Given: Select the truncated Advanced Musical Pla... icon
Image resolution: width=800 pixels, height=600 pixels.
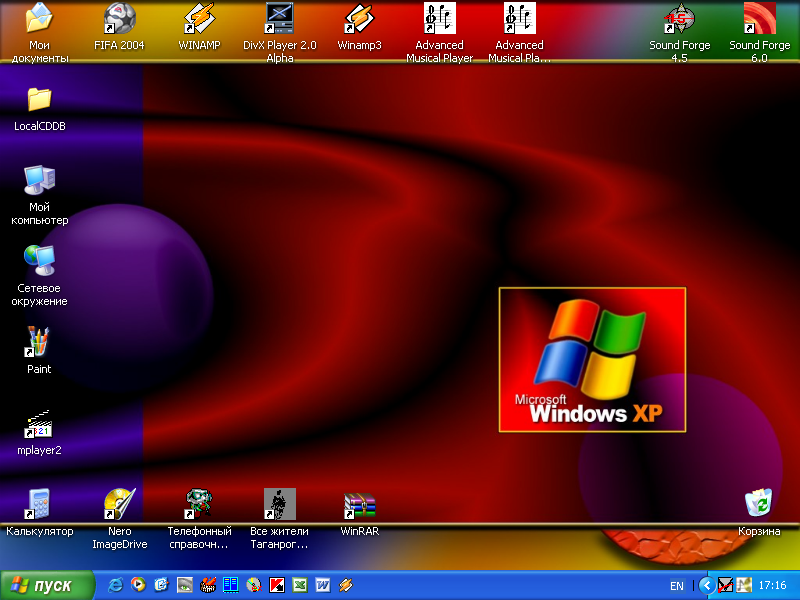Looking at the screenshot, I should click(519, 18).
